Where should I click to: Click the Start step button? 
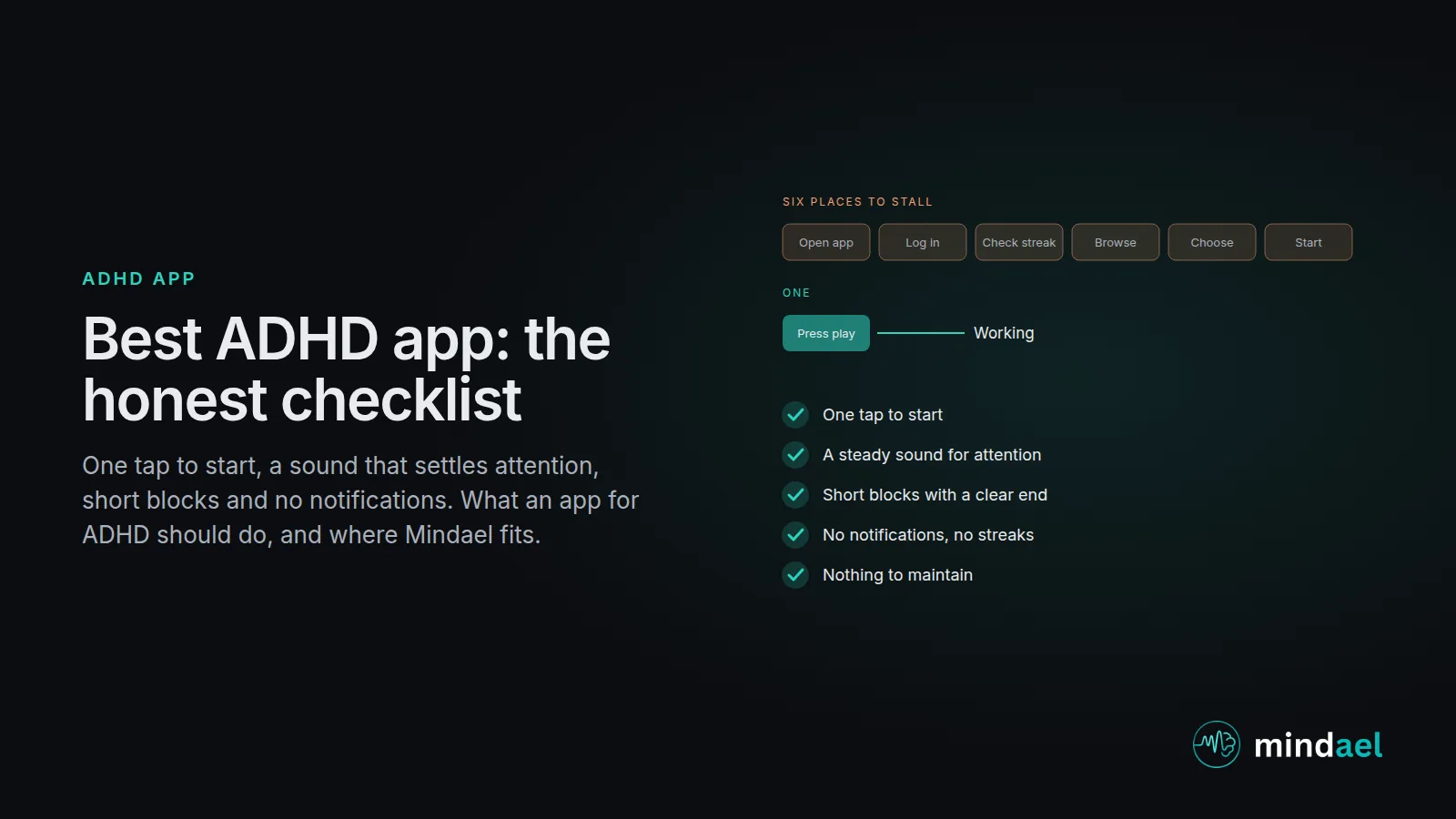tap(1309, 242)
